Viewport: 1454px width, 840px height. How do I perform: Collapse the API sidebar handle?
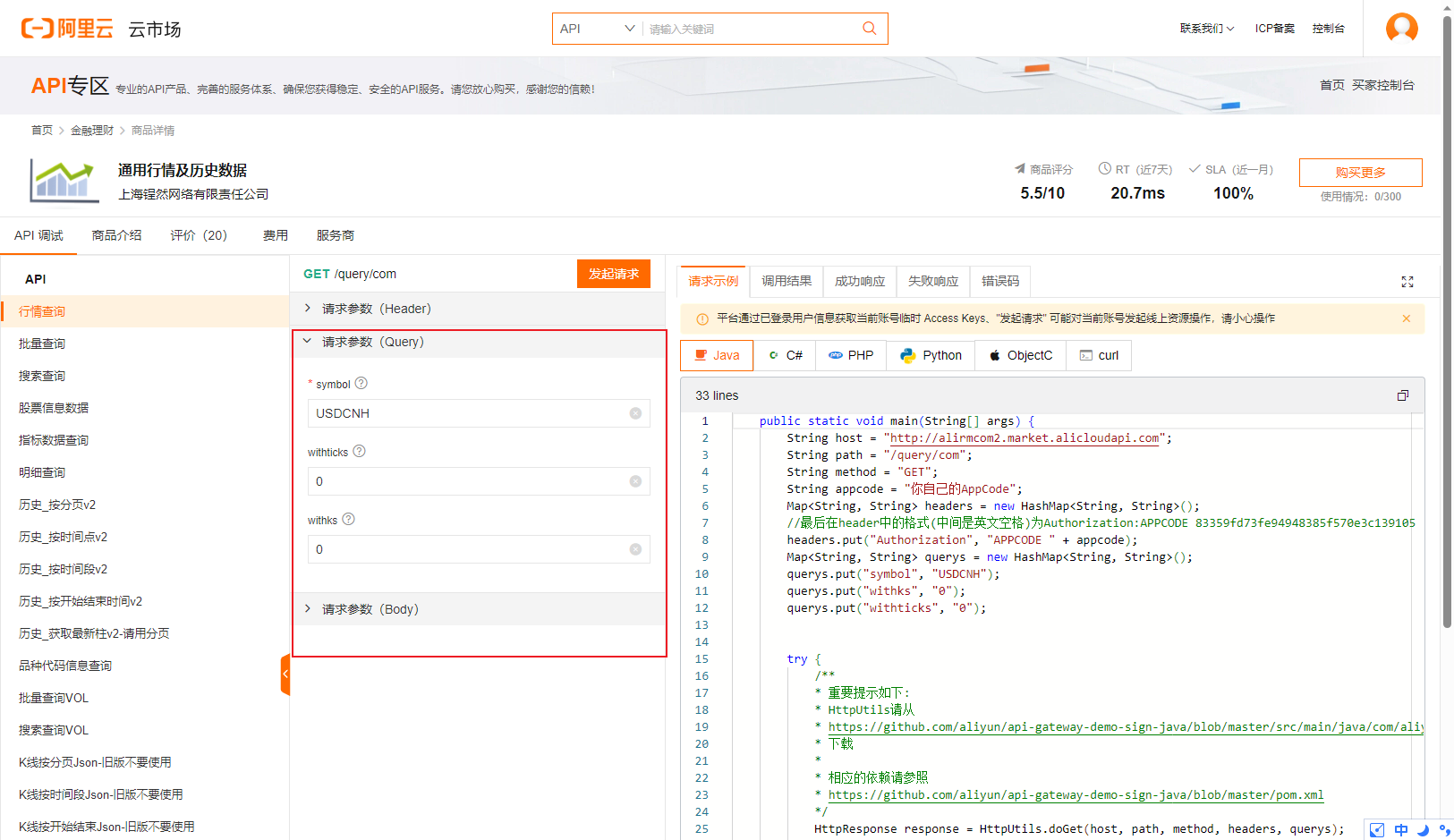pyautogui.click(x=285, y=674)
